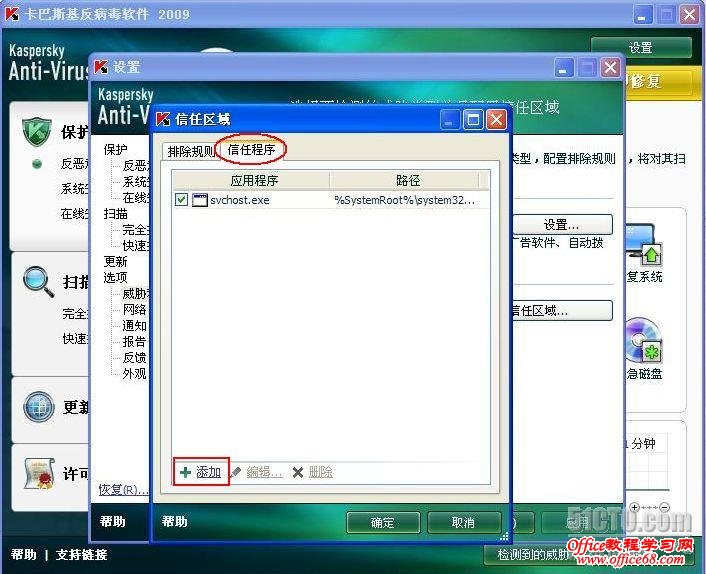The height and width of the screenshot is (574, 706).
Task: Click the magnifying glass scan icon
Action: (38, 282)
